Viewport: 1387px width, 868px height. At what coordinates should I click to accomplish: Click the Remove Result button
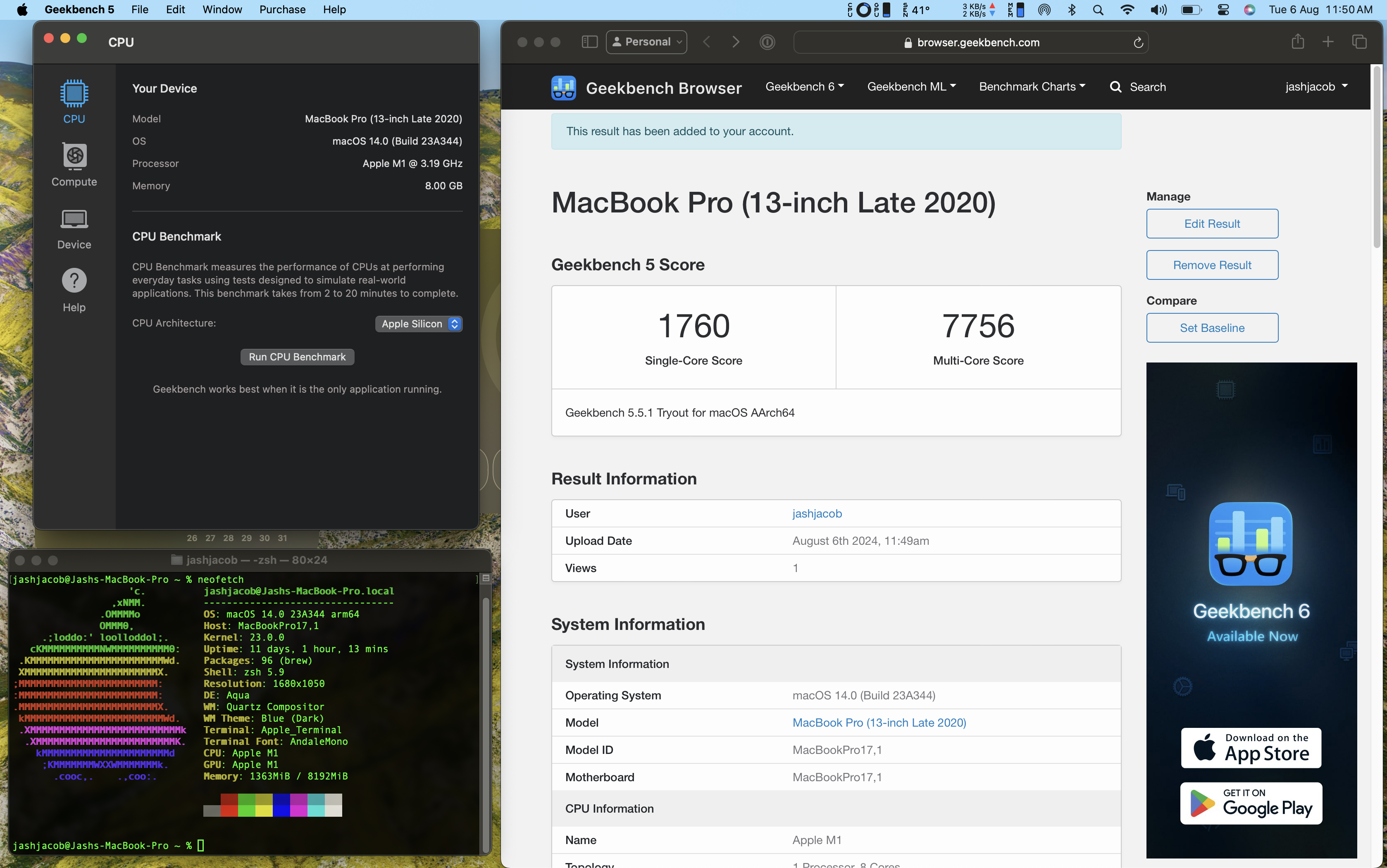coord(1212,265)
